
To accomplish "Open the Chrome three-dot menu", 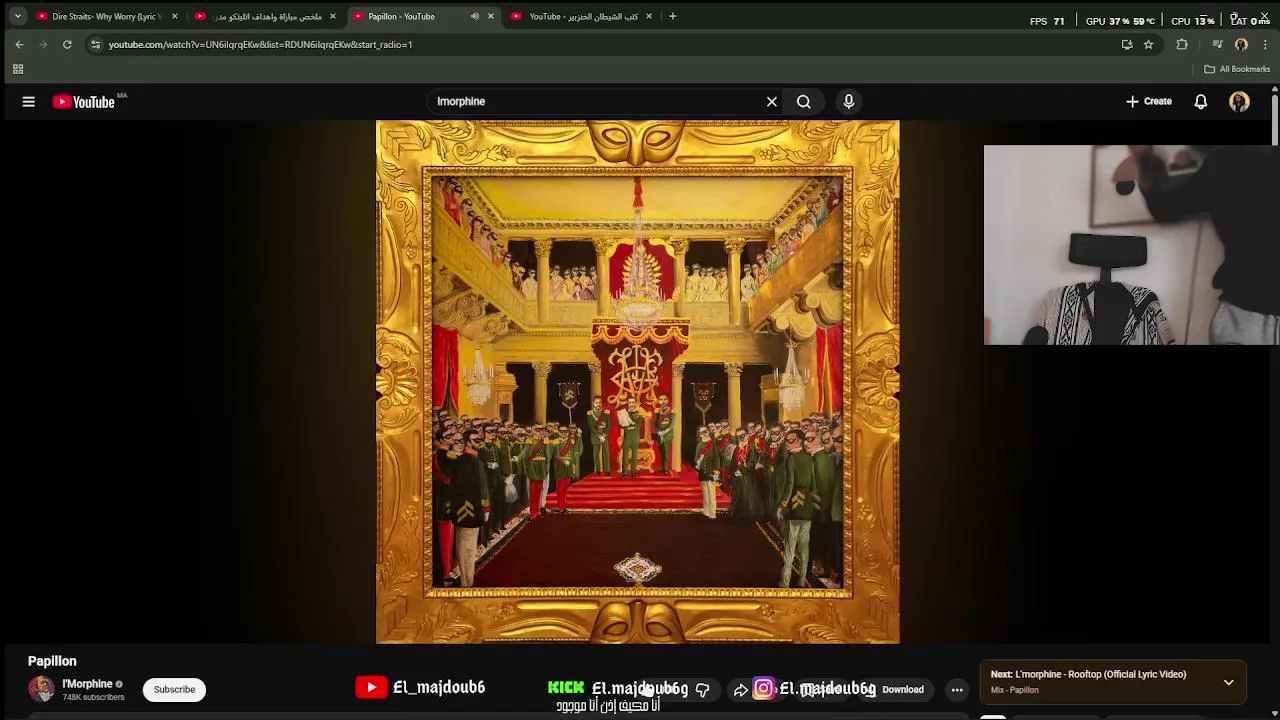I will tap(1265, 44).
